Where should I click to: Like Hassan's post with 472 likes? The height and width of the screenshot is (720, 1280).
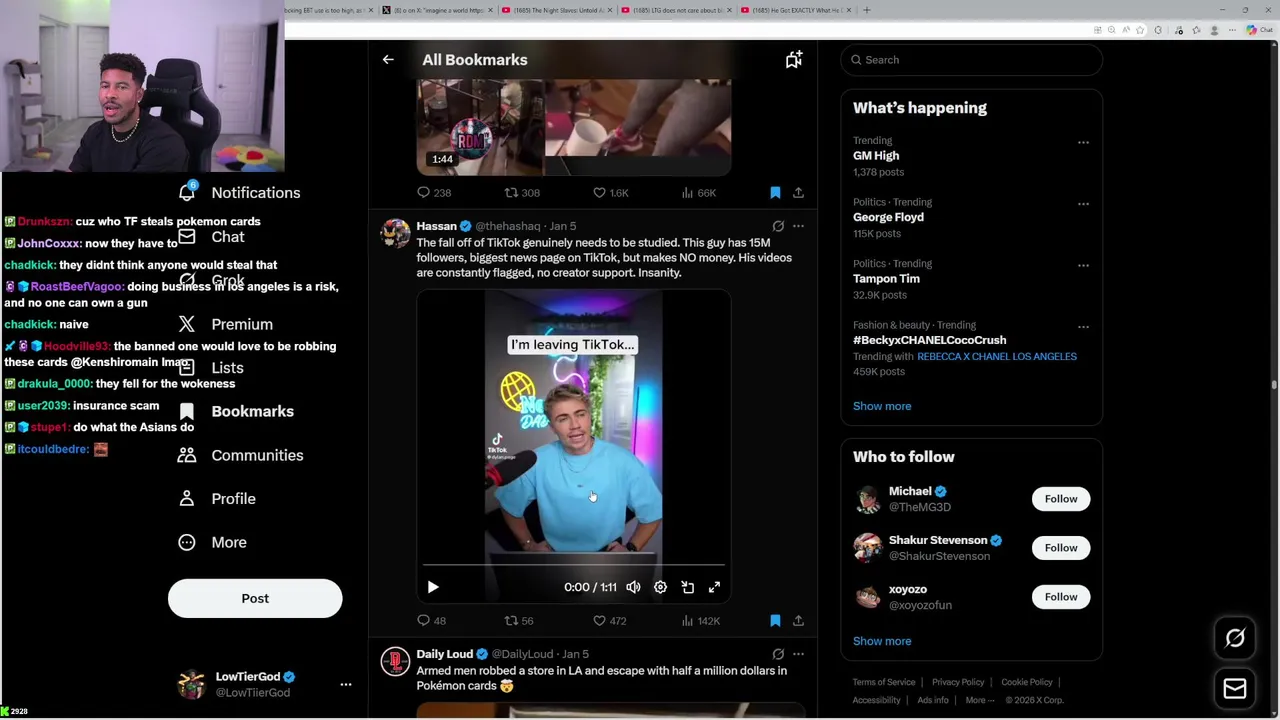point(609,621)
